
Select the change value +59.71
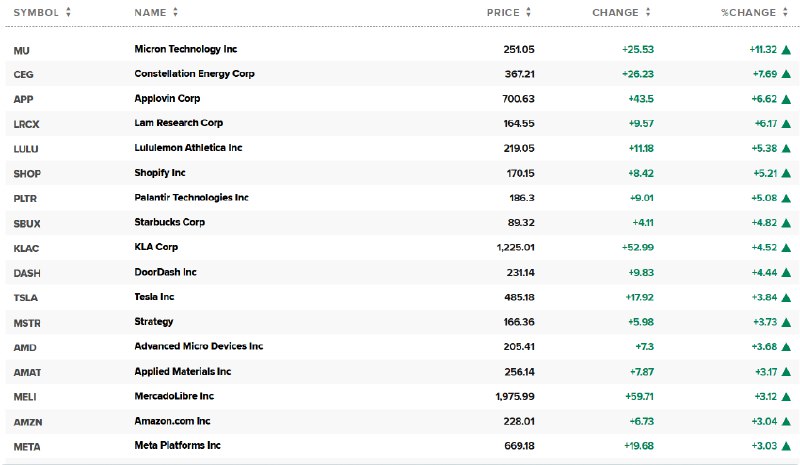coord(639,397)
